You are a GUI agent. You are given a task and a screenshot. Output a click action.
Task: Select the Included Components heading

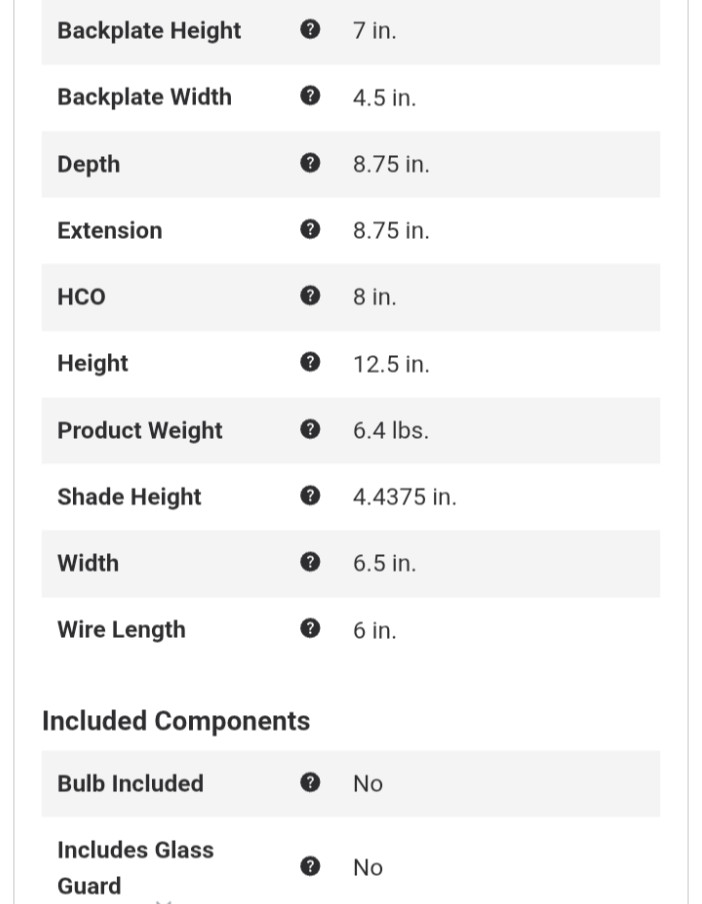point(176,721)
